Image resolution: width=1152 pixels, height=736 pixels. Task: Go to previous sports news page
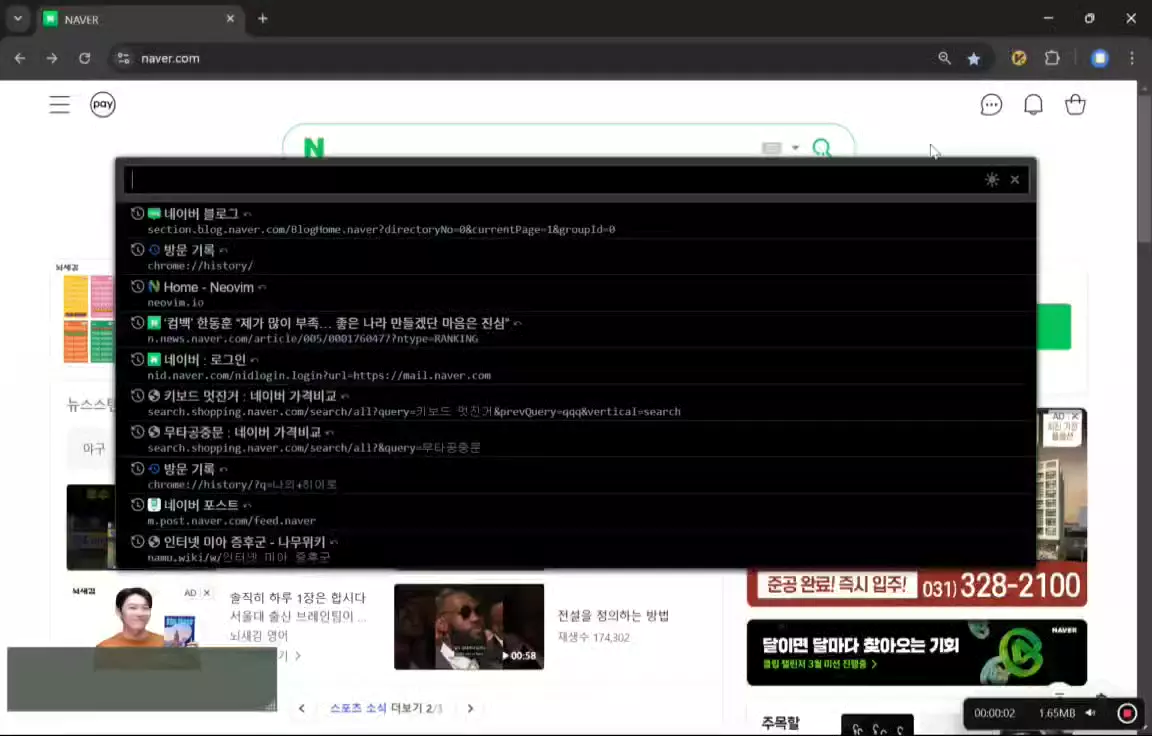302,708
